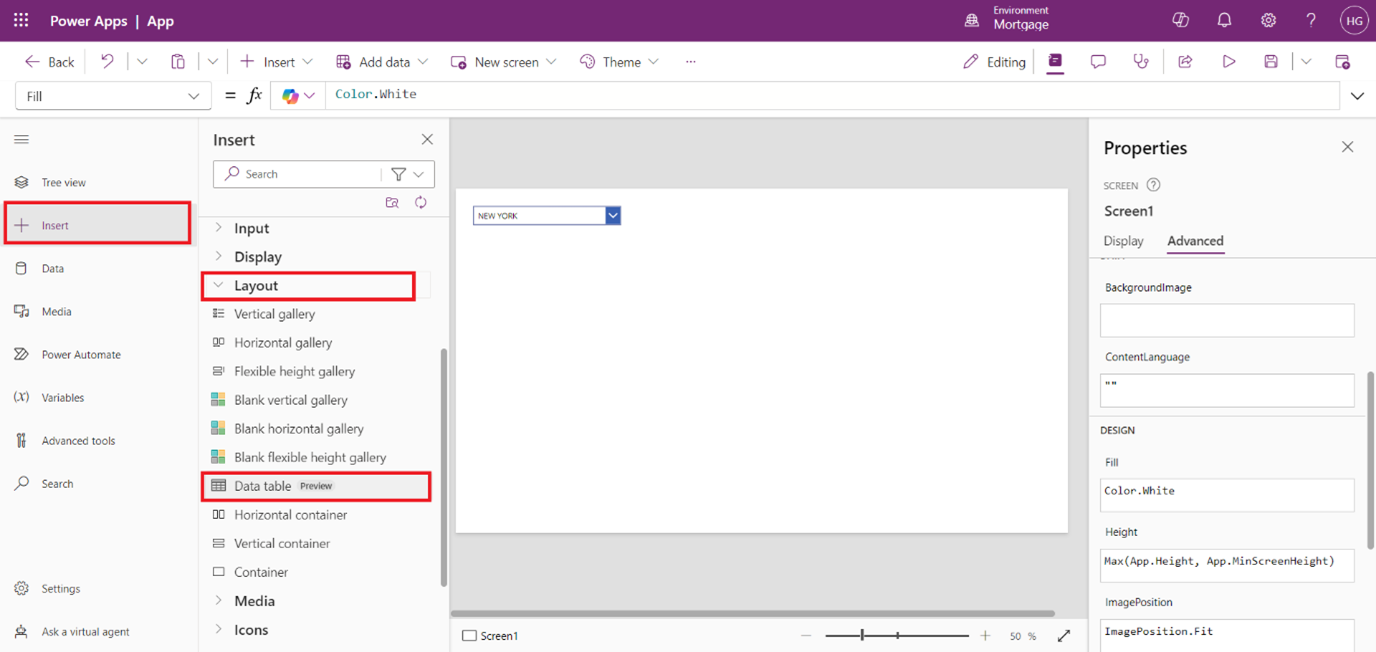
Task: Click the Insert pane search box
Action: pos(300,174)
